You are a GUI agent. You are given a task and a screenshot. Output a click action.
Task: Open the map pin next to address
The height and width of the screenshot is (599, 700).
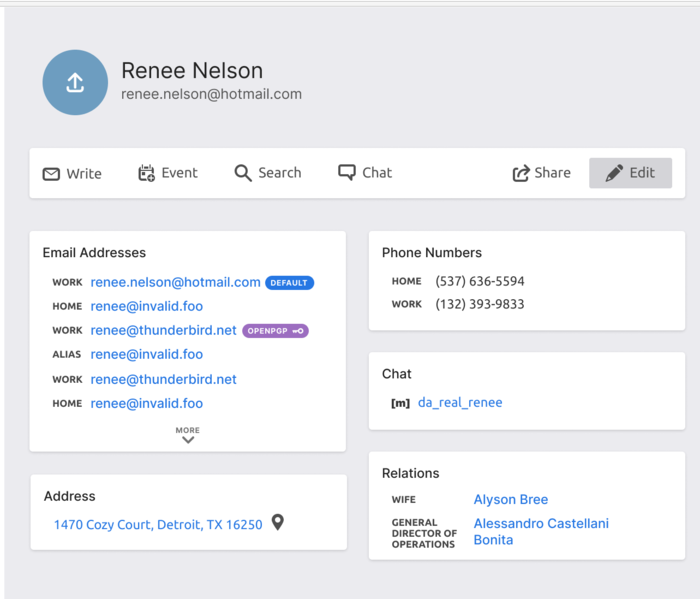coord(278,523)
